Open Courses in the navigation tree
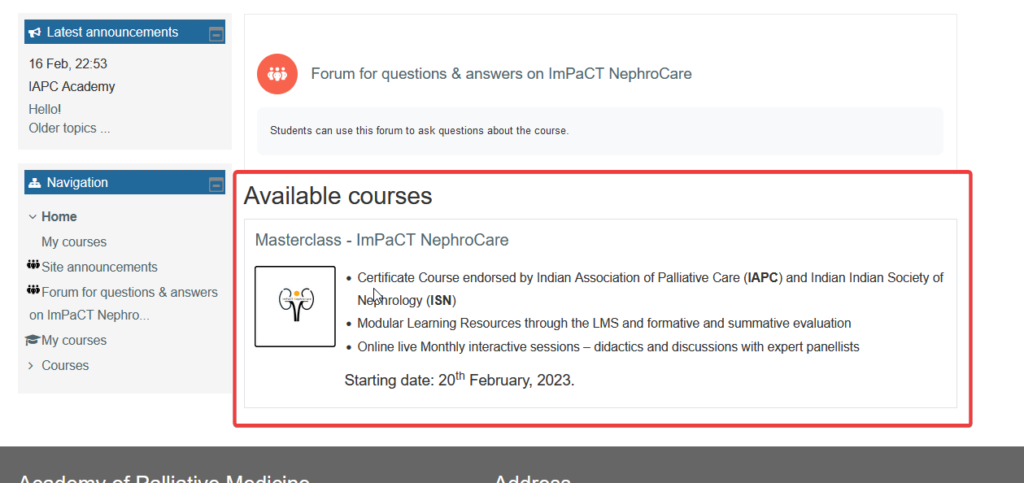The height and width of the screenshot is (483, 1024). [65, 366]
